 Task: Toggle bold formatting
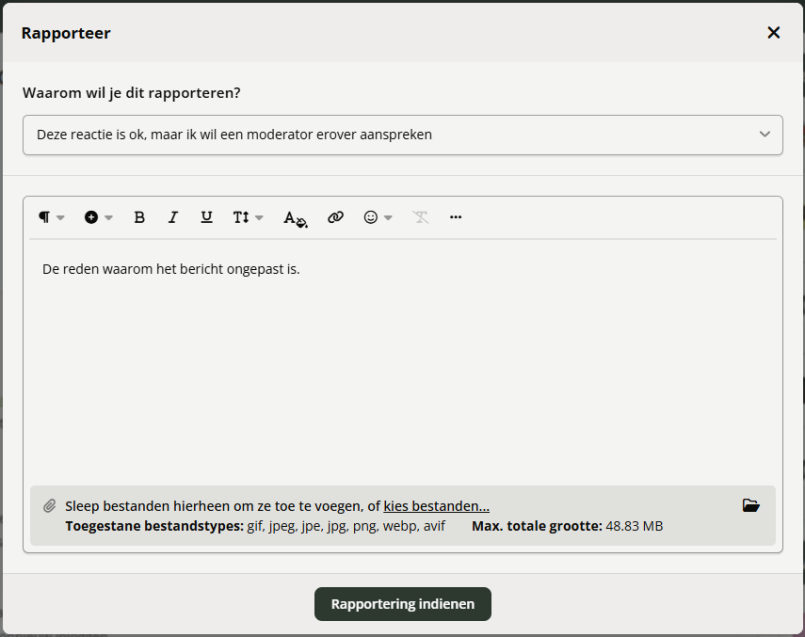pos(139,217)
